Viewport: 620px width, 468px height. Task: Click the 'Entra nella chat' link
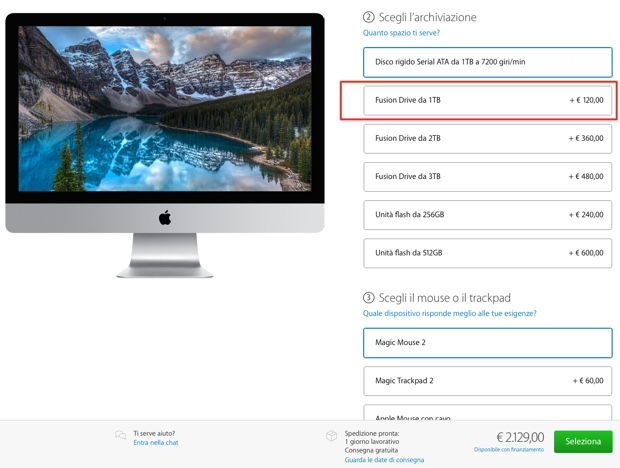click(x=156, y=443)
